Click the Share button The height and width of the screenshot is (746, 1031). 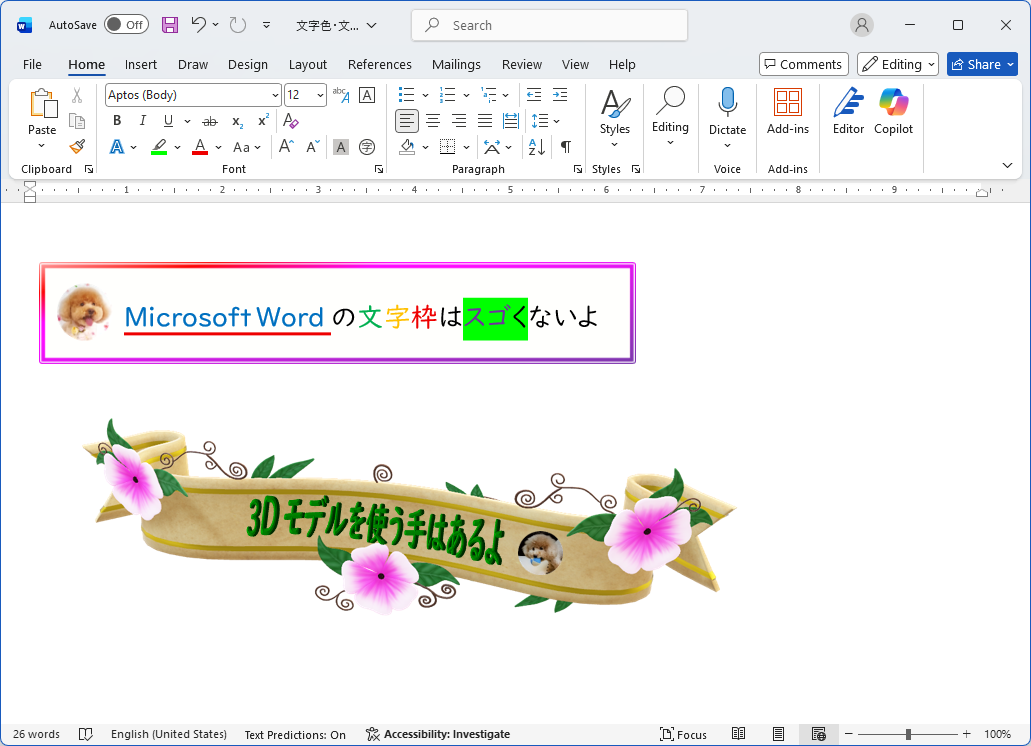coord(981,65)
